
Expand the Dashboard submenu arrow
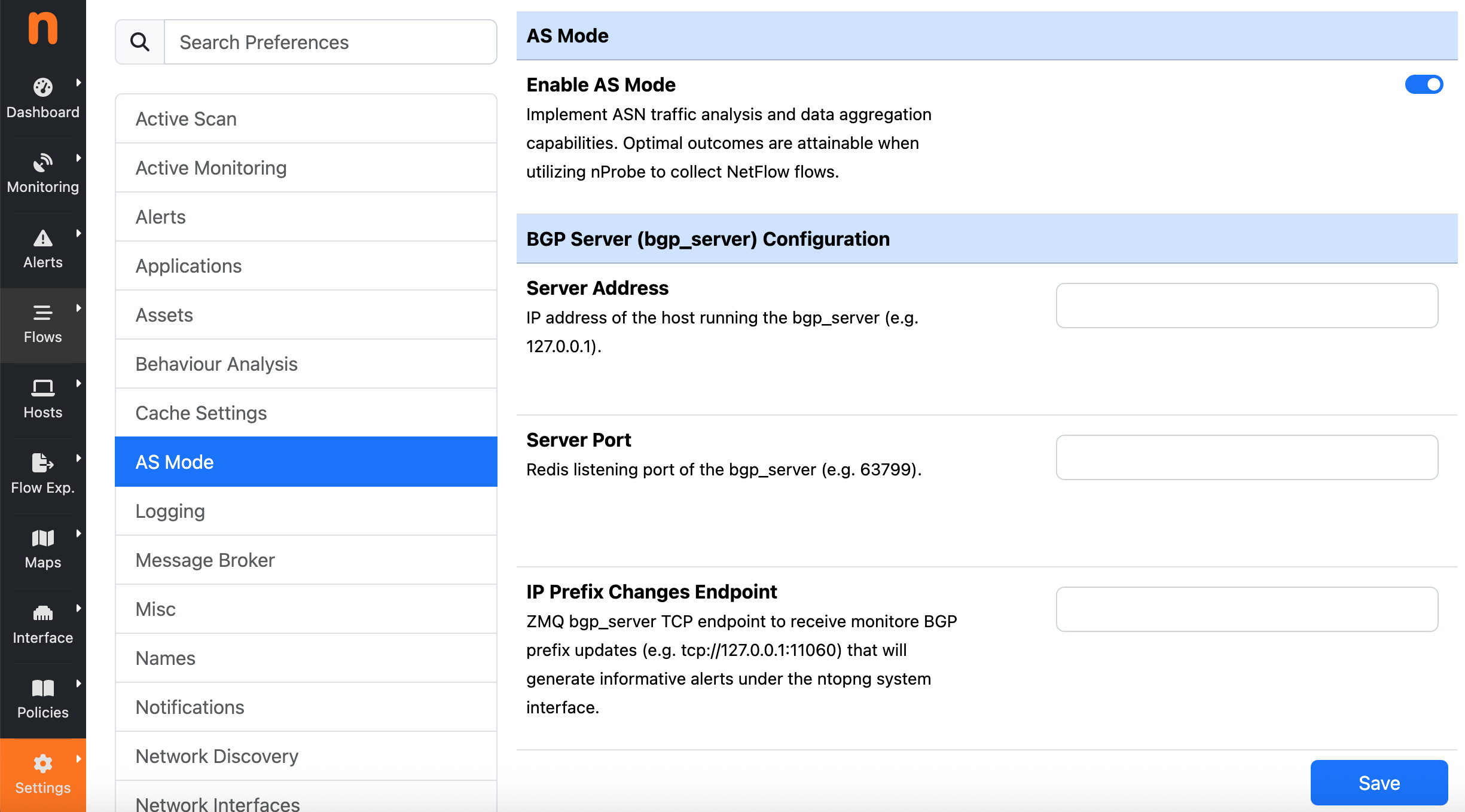78,83
